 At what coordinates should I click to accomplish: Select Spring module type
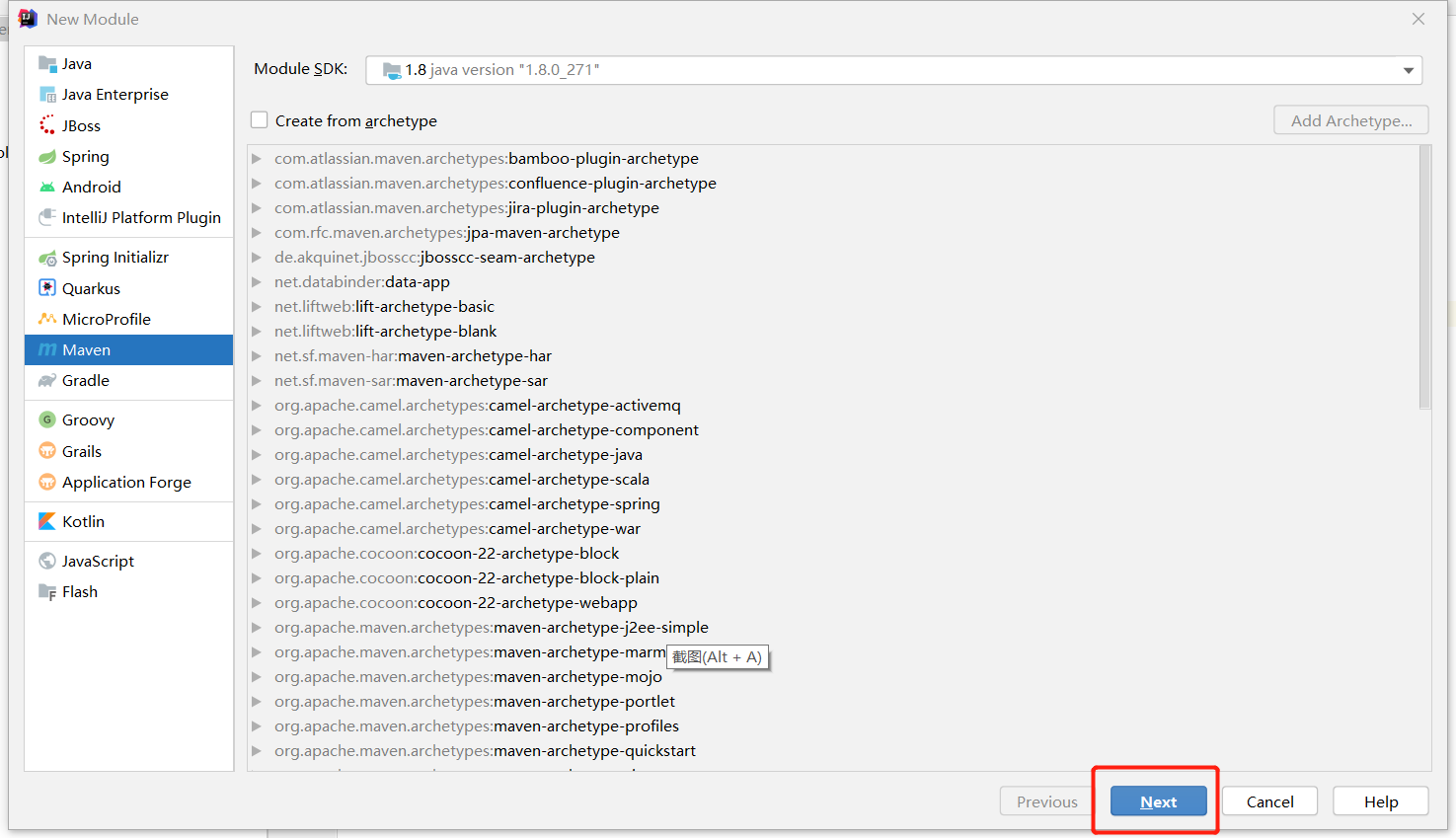[129, 156]
